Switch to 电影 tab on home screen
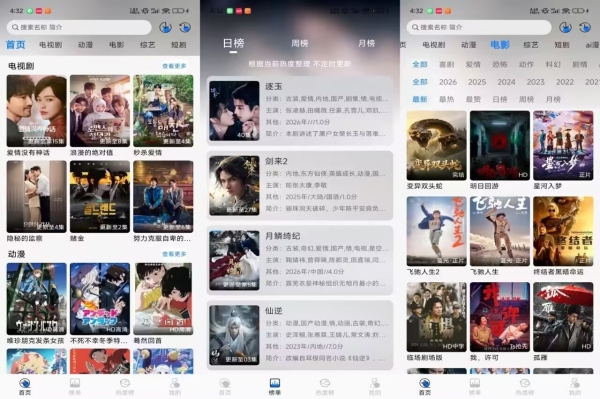The height and width of the screenshot is (399, 600). click(116, 45)
